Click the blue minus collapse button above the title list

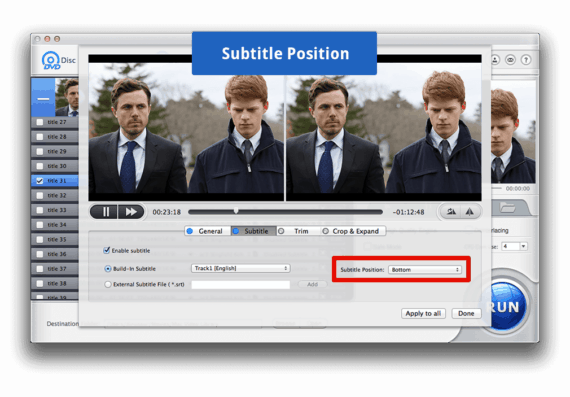point(43,98)
